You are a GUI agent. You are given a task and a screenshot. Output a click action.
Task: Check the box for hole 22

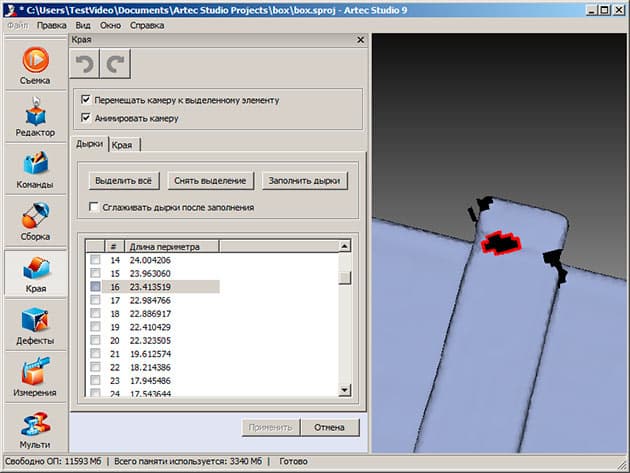tap(95, 367)
